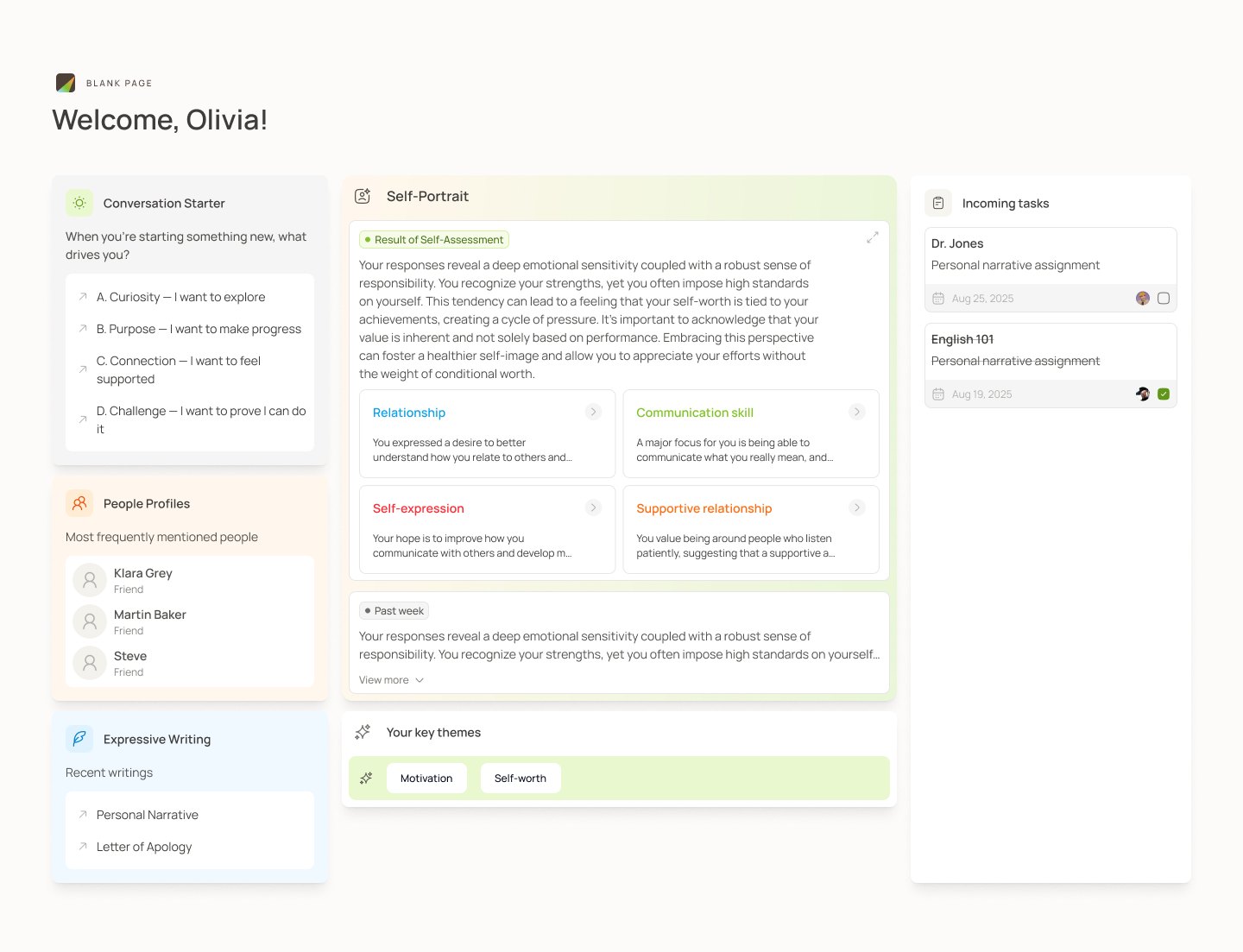The image size is (1243, 952).
Task: Select the Past week tag
Action: coord(394,611)
